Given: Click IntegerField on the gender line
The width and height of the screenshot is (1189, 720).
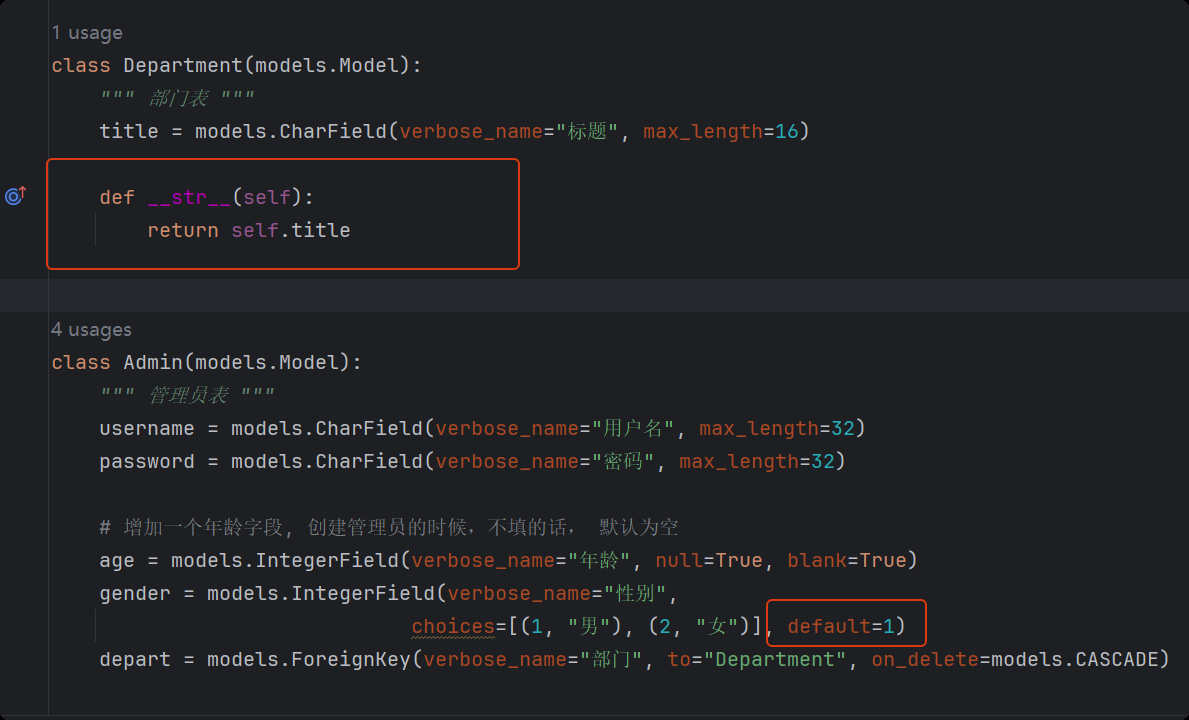Looking at the screenshot, I should [362, 593].
